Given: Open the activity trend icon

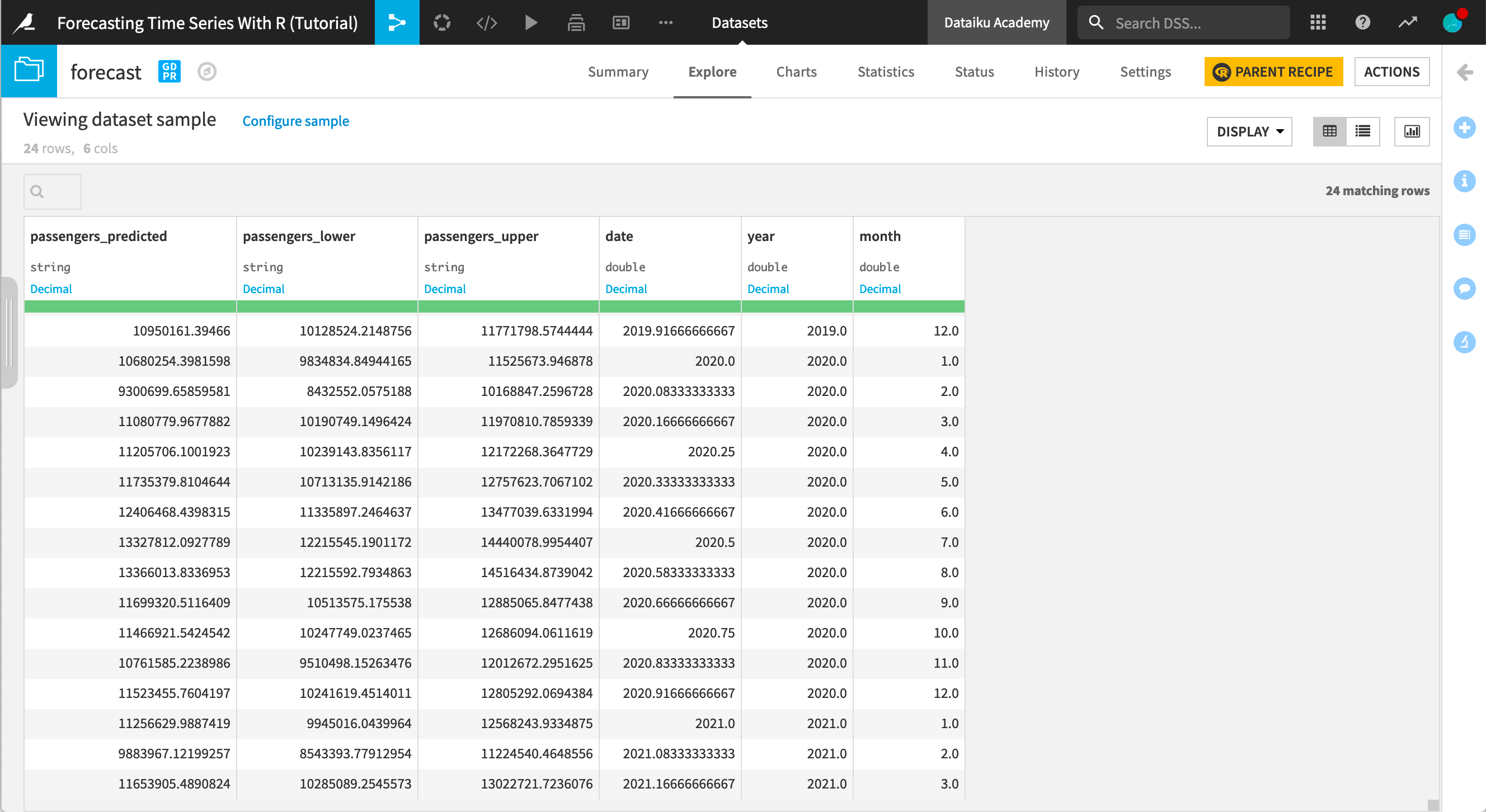Looking at the screenshot, I should click(1408, 22).
